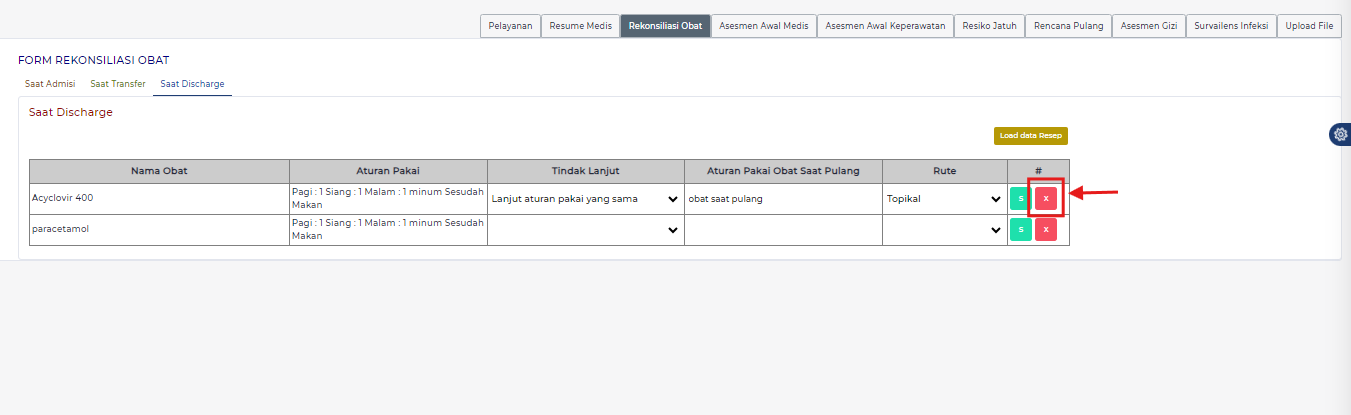The width and height of the screenshot is (1351, 415).
Task: Open the settings gear on right edge
Action: coord(1340,134)
